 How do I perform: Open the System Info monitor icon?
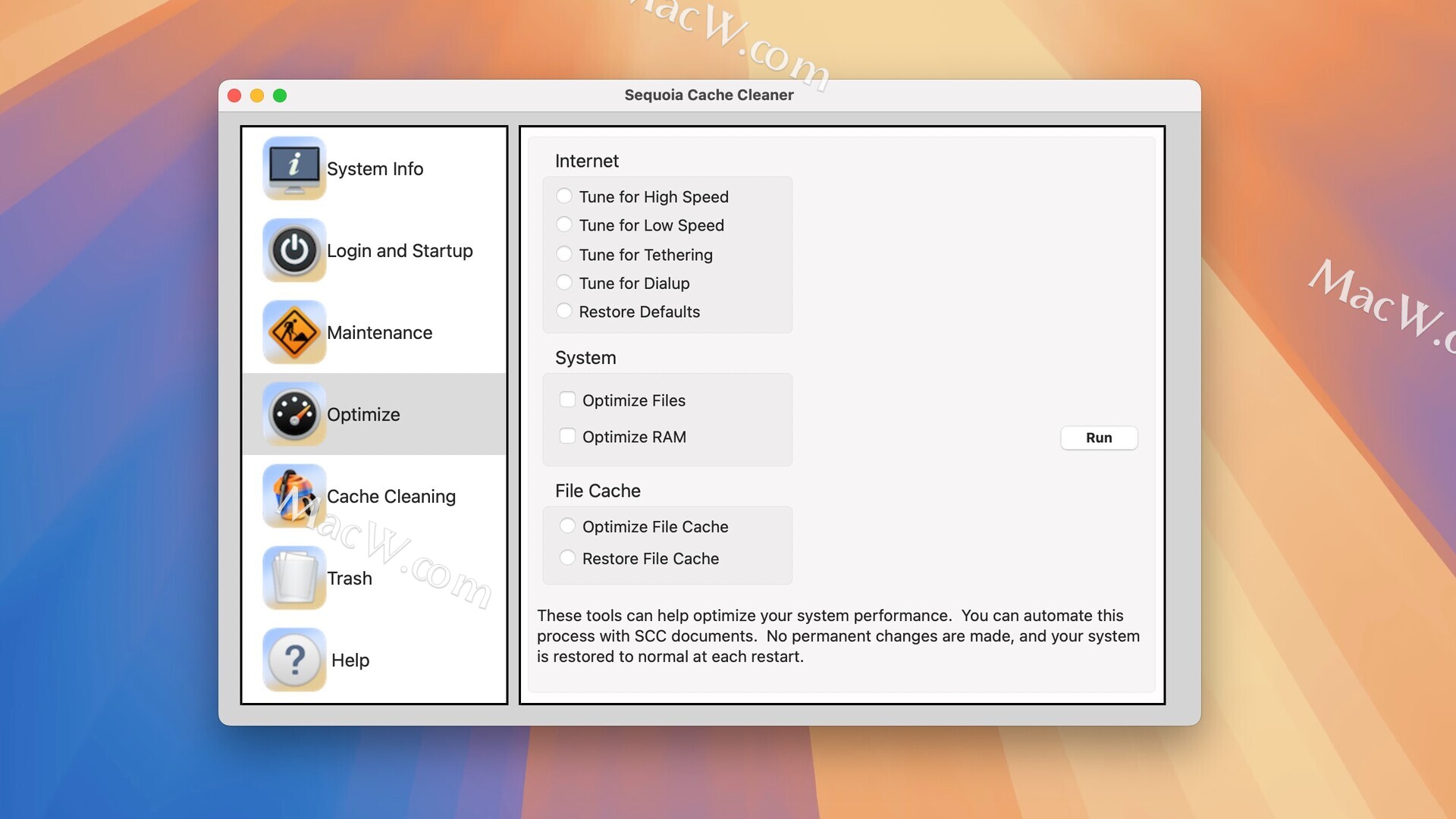(294, 168)
